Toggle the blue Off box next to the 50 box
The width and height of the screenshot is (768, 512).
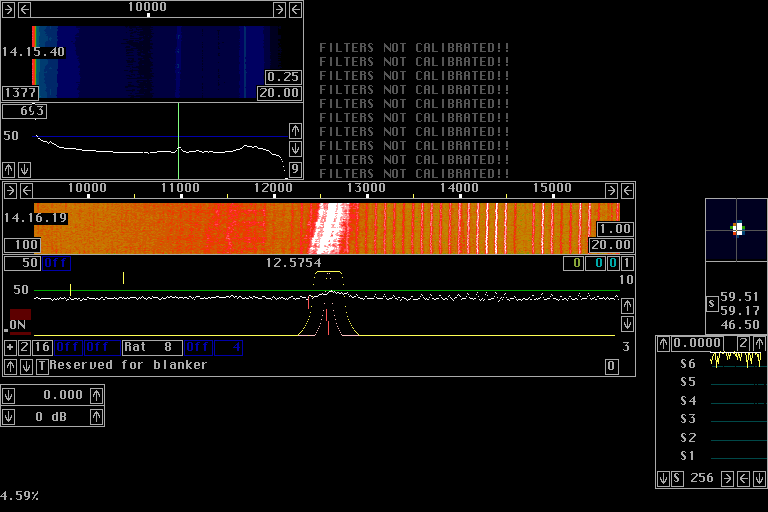point(56,263)
